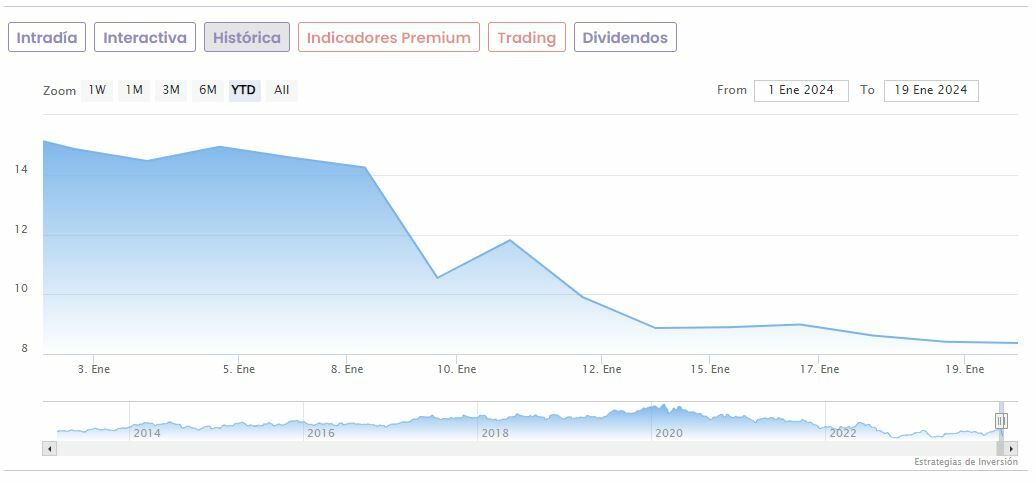Click the navigator right scroll arrow
The width and height of the screenshot is (1036, 484).
1011,449
